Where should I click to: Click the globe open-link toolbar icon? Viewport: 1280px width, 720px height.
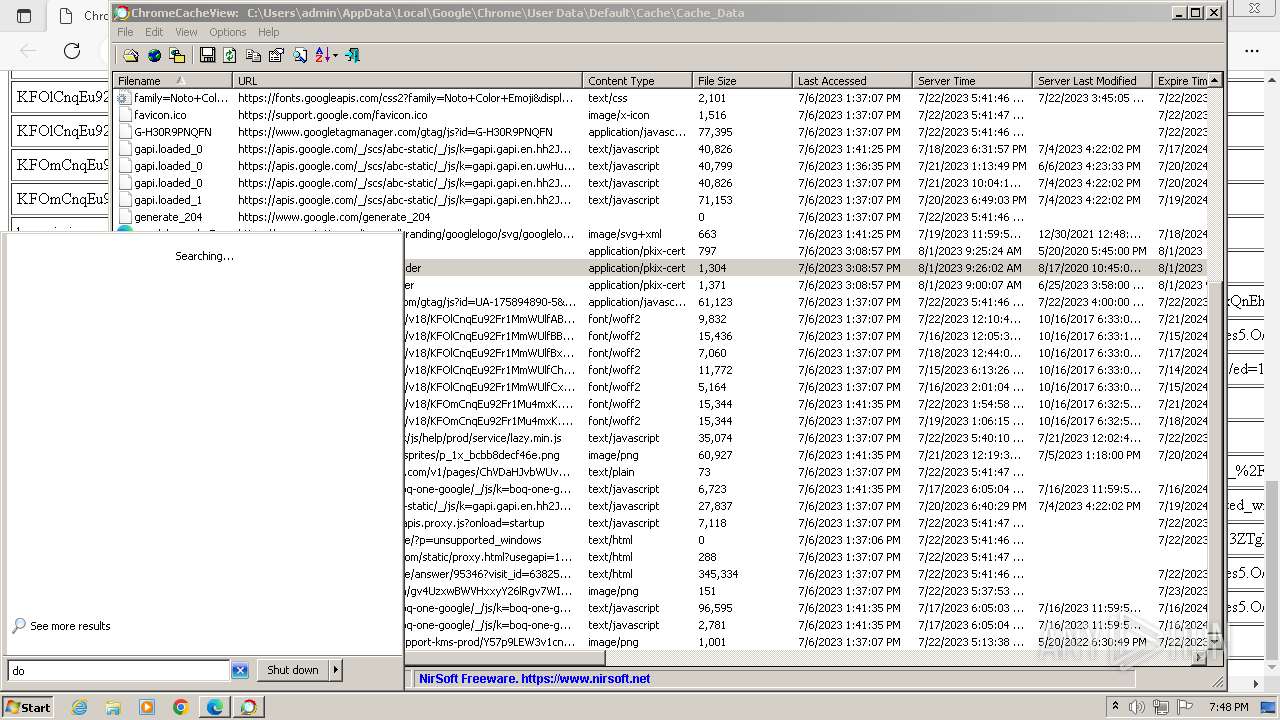click(x=154, y=55)
